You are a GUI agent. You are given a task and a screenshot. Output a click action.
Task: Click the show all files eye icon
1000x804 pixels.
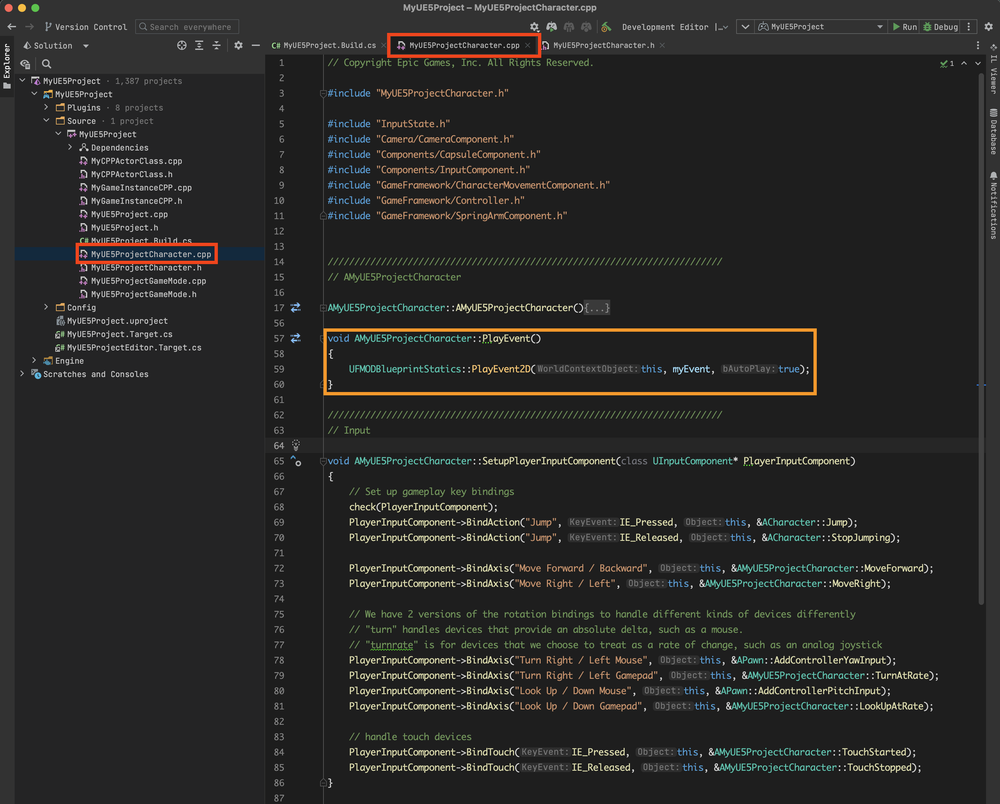coord(26,64)
